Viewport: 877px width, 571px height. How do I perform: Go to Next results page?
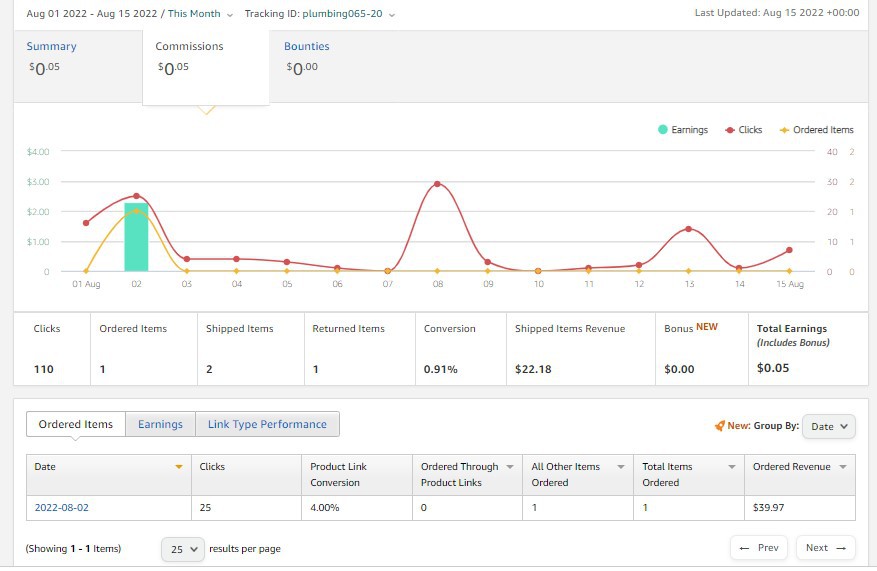click(826, 548)
